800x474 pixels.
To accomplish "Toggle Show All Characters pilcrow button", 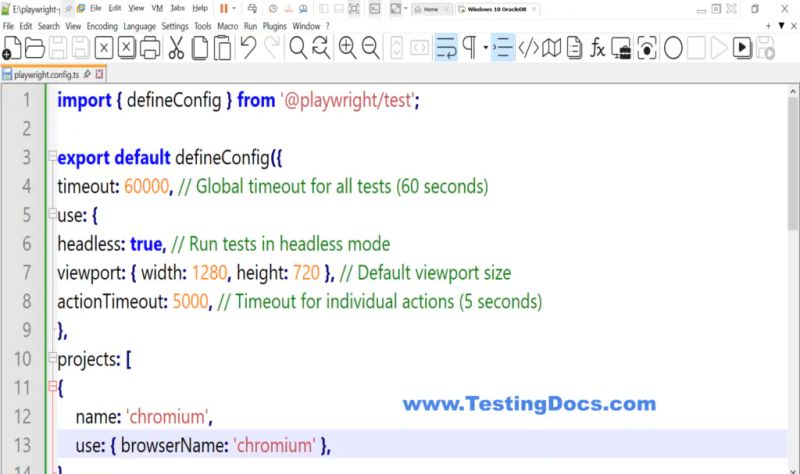I will (469, 48).
